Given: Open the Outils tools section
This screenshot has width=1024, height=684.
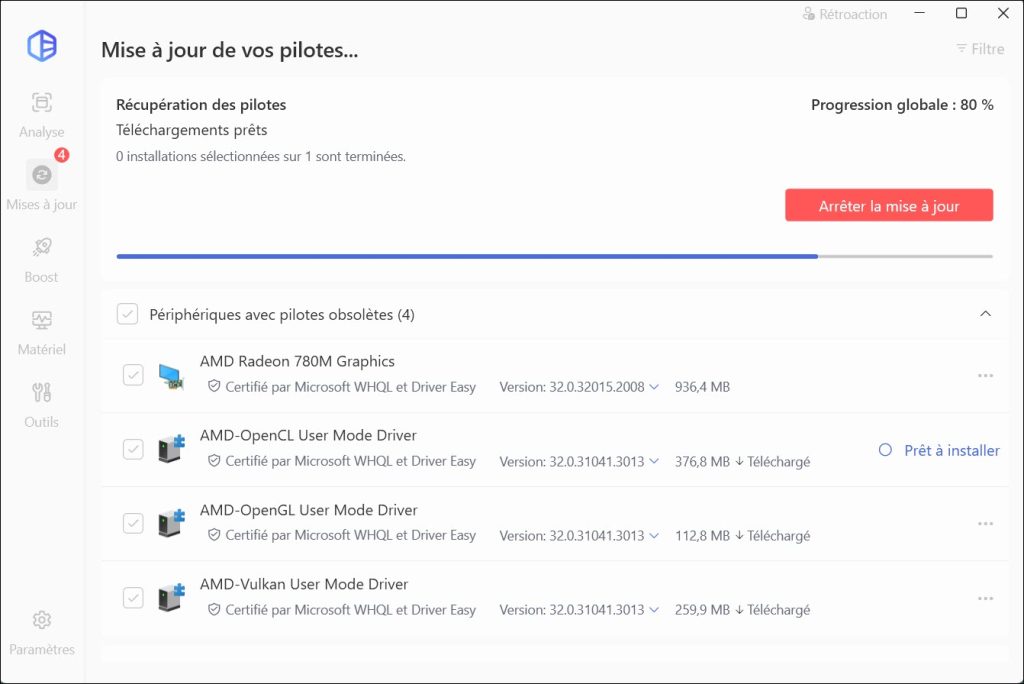Looking at the screenshot, I should [42, 405].
